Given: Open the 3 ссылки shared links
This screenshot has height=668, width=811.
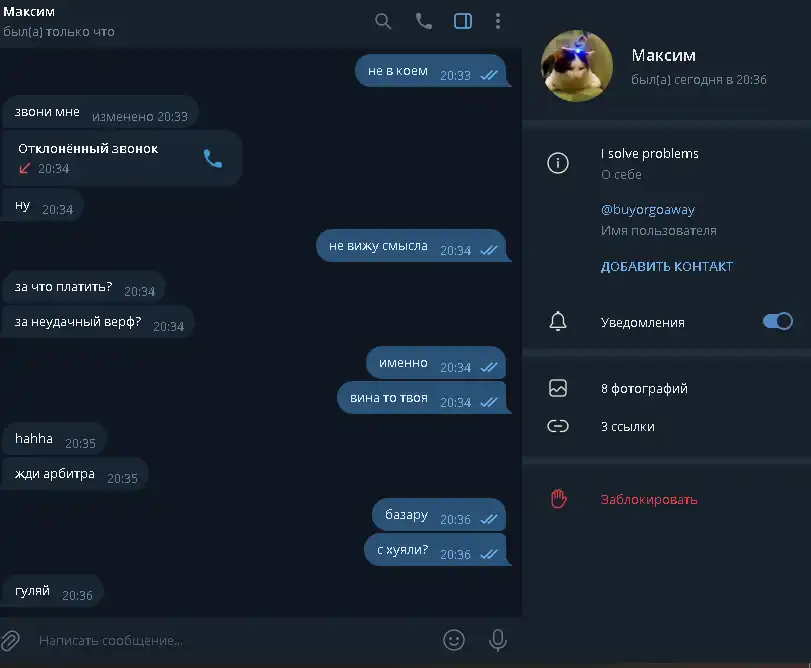Looking at the screenshot, I should click(667, 427).
